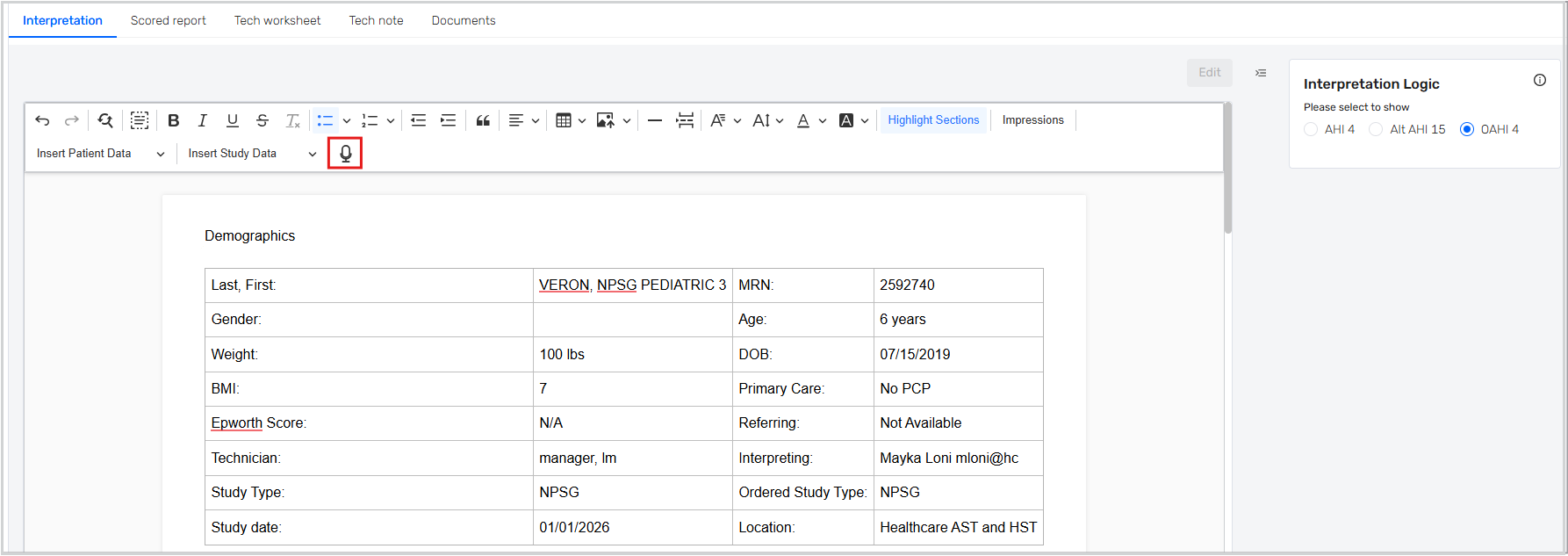Image resolution: width=1568 pixels, height=556 pixels.
Task: Expand table dropdown arrow
Action: click(581, 121)
